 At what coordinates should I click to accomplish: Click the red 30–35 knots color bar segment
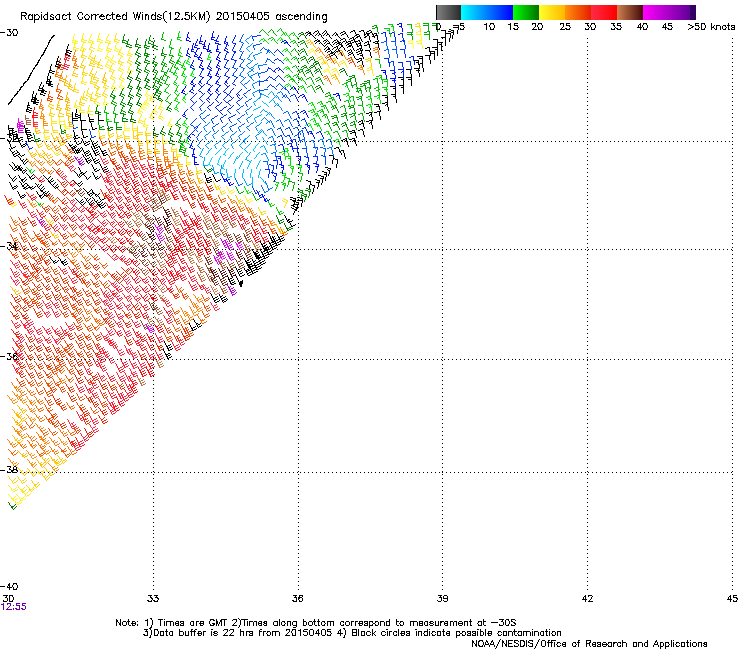(x=604, y=12)
